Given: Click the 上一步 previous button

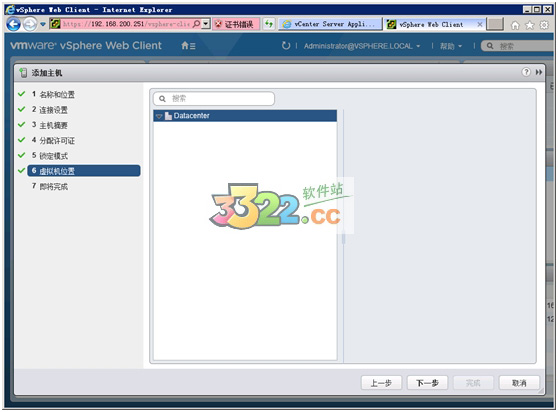Looking at the screenshot, I should coord(381,383).
